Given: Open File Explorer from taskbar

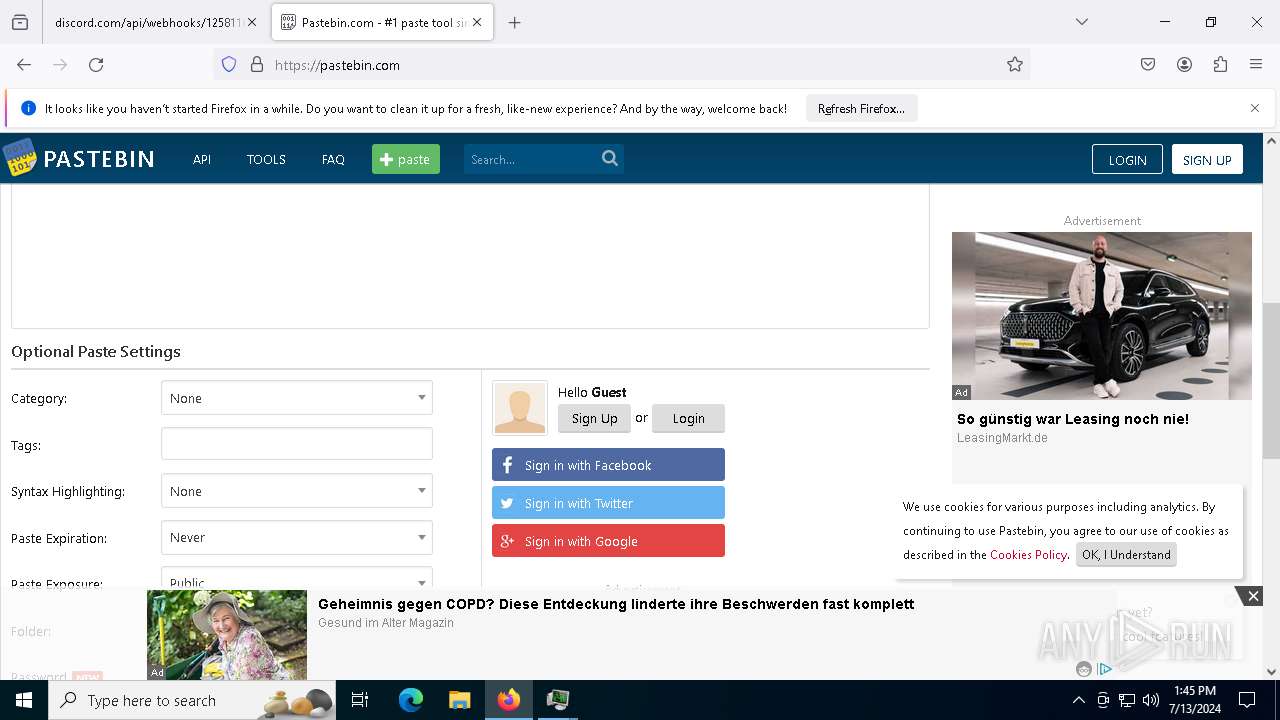Looking at the screenshot, I should [x=459, y=700].
